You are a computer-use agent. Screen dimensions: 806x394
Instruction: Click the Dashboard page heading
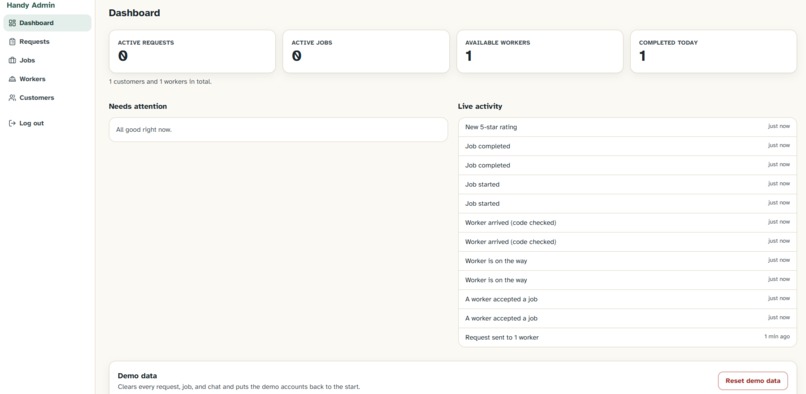click(134, 13)
